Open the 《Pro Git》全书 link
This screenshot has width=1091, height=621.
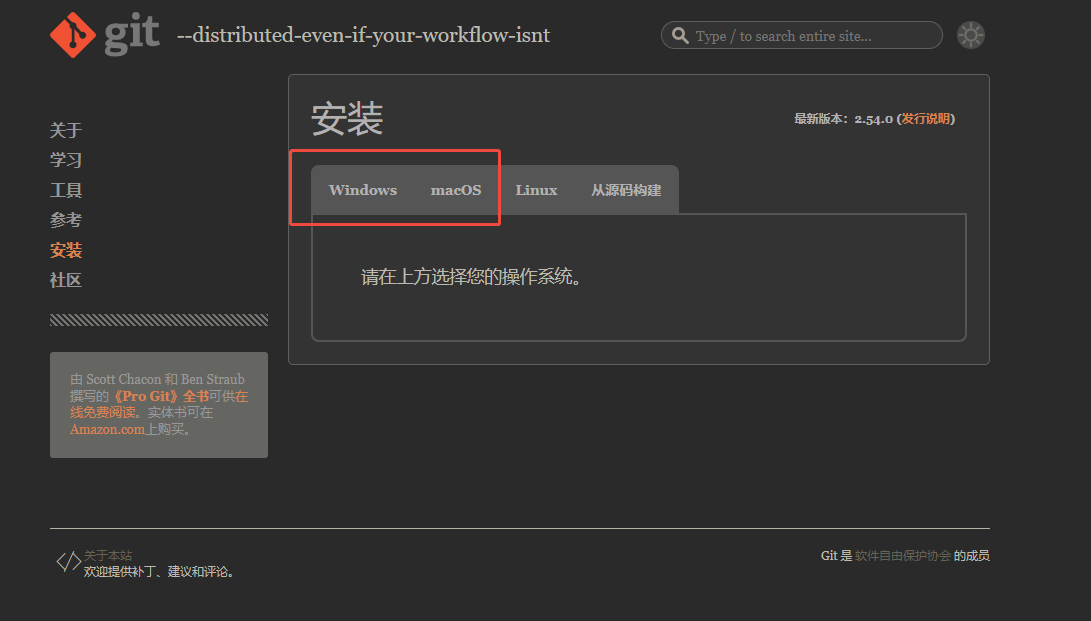point(160,396)
